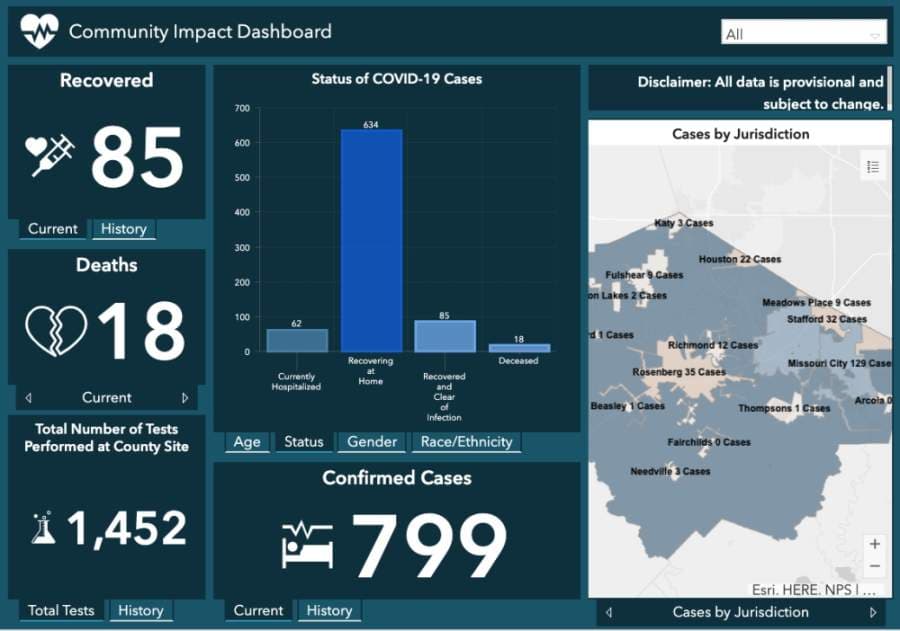The image size is (900, 631).
Task: Click the 634 value above the tallest bar
Action: point(371,125)
